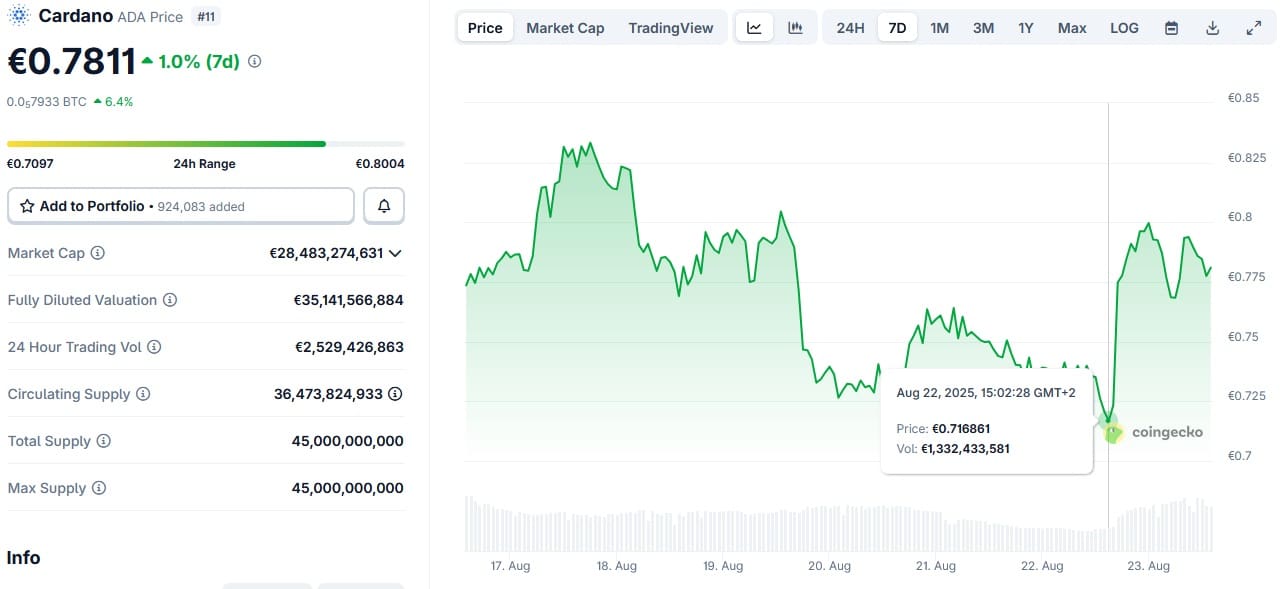Screen dimensions: 1284x589
Task: Click info icon after circulating supply value
Action: (395, 394)
